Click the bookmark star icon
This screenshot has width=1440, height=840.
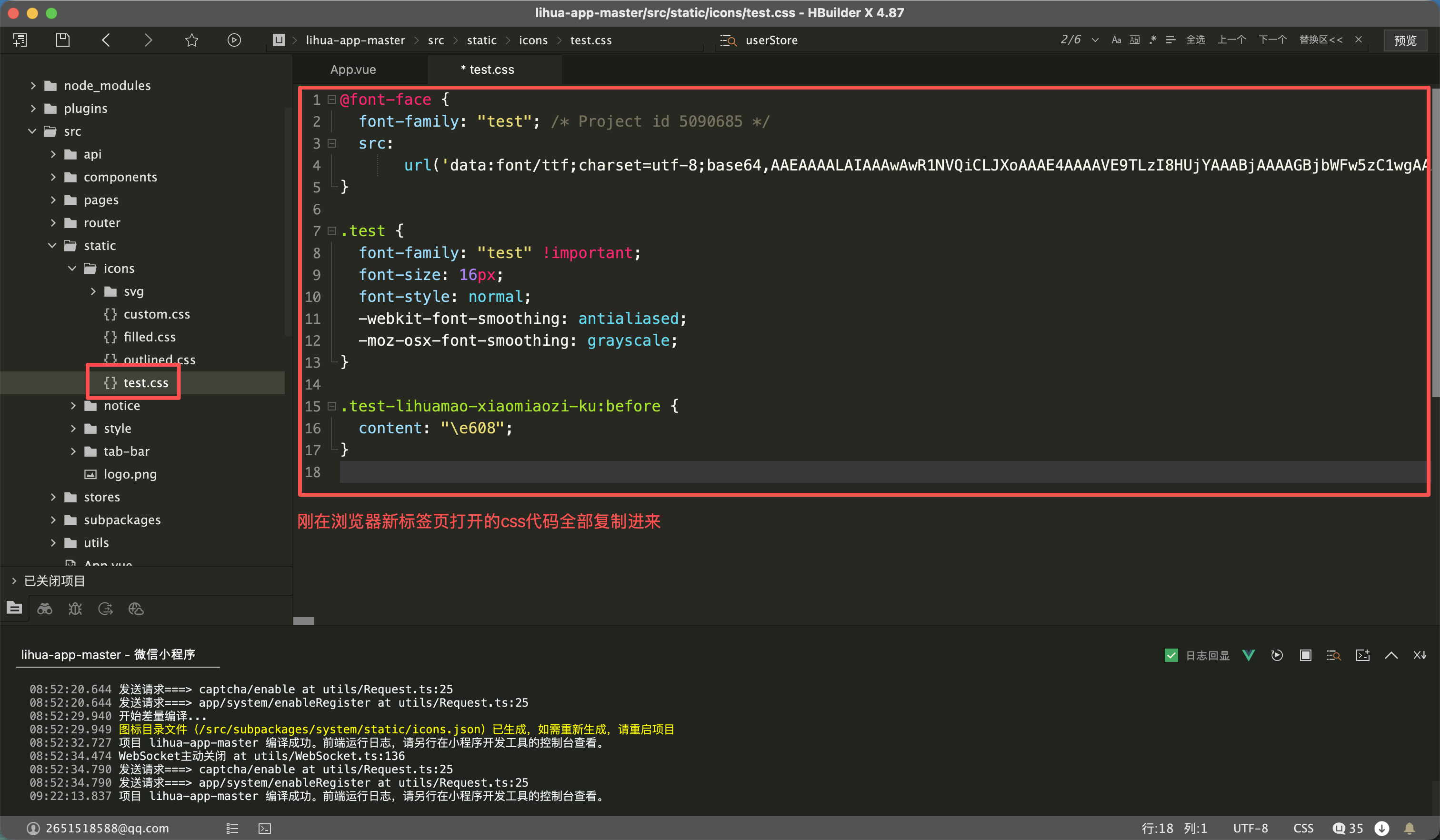pyautogui.click(x=191, y=40)
